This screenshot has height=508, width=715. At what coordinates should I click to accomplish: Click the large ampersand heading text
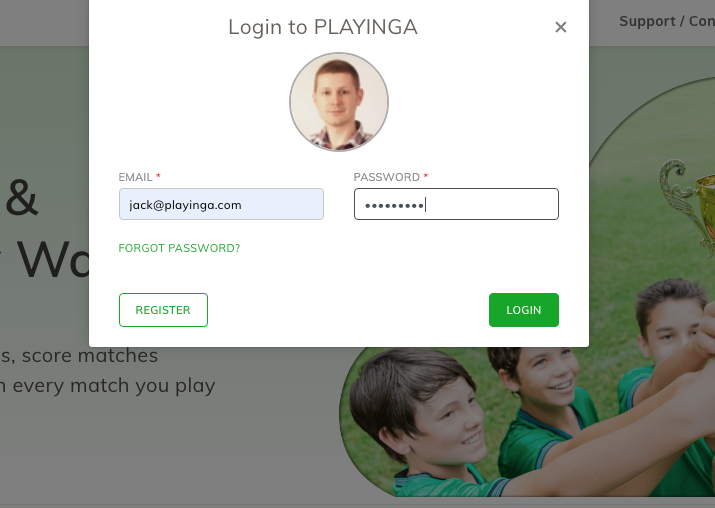21,197
